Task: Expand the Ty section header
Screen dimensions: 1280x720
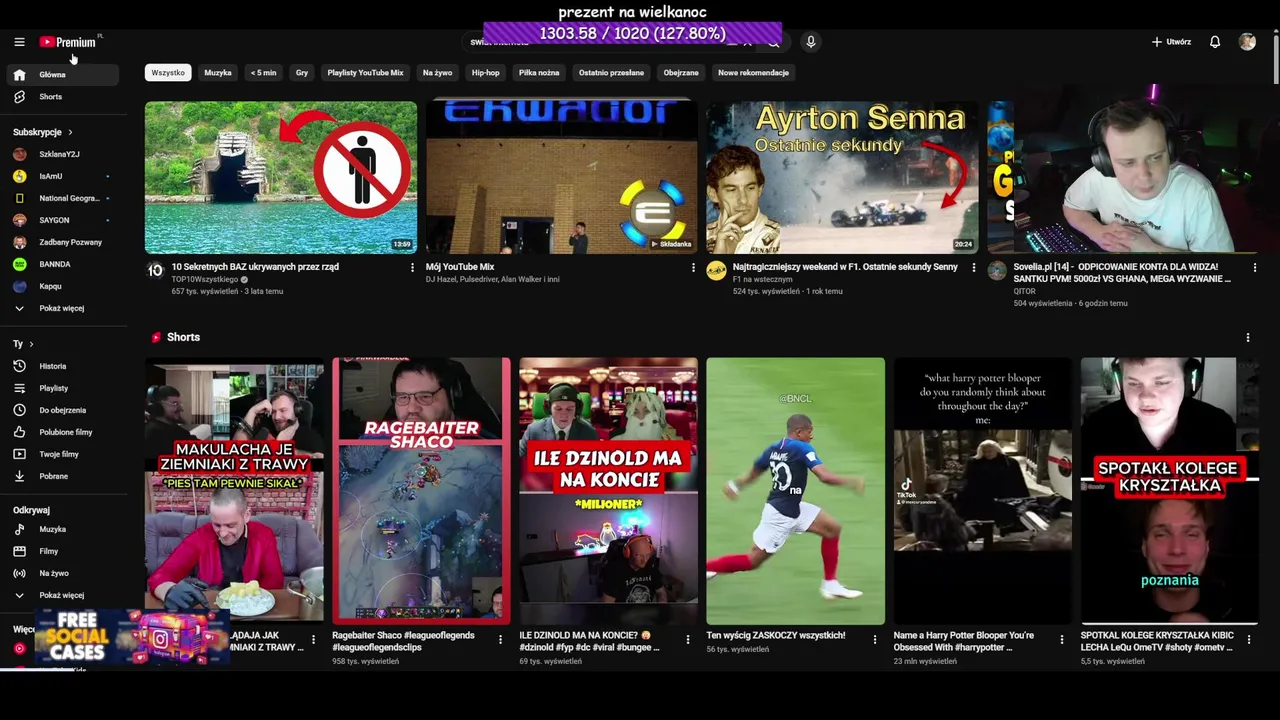Action: pyautogui.click(x=23, y=344)
